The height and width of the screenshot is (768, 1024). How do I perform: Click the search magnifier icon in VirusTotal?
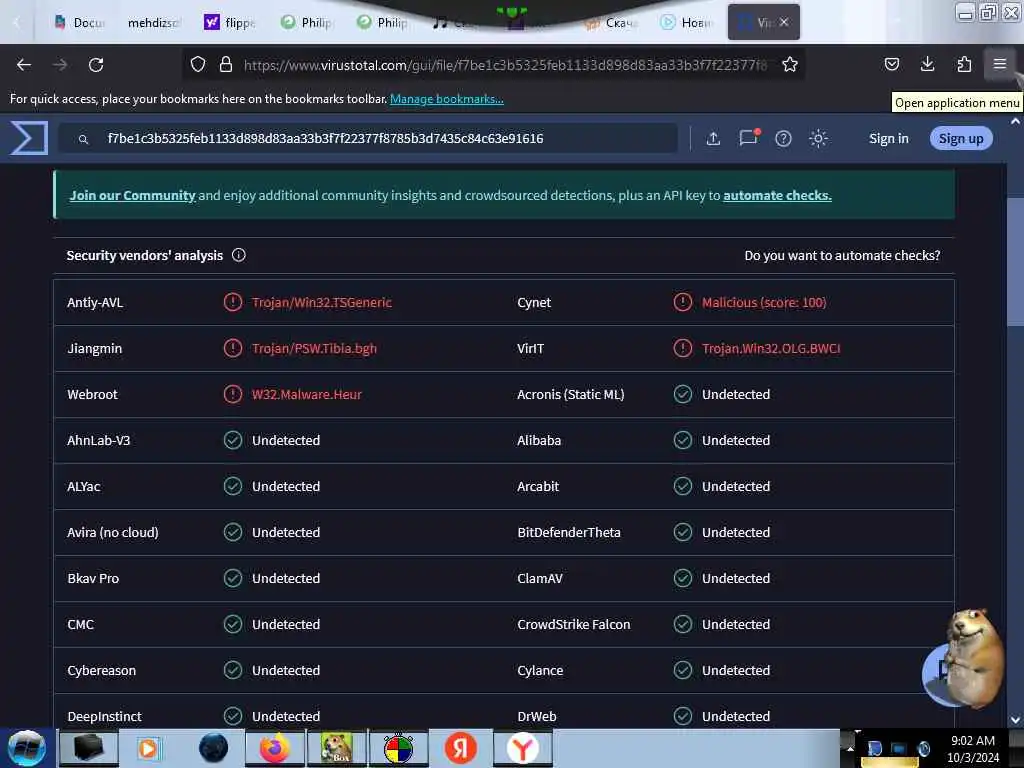tap(83, 139)
